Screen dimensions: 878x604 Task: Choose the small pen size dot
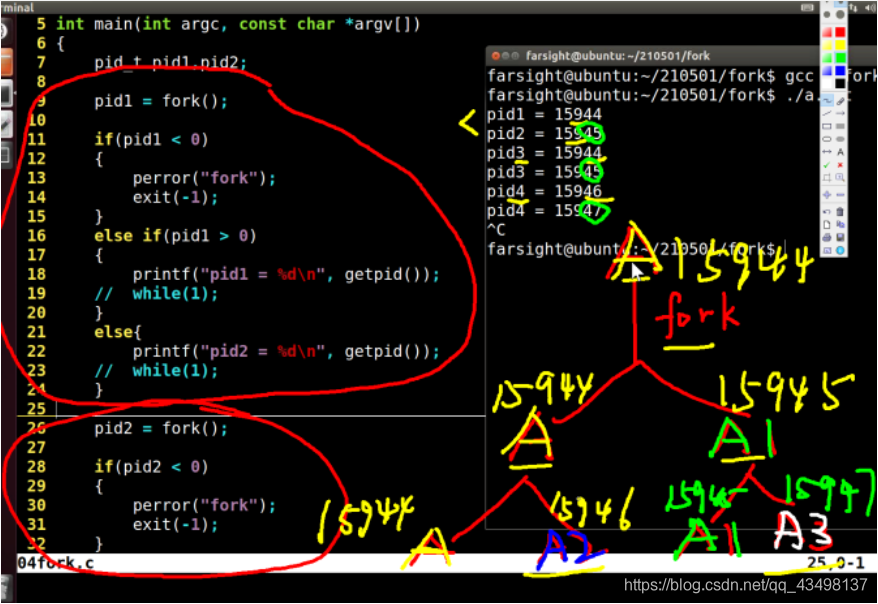coord(827,15)
